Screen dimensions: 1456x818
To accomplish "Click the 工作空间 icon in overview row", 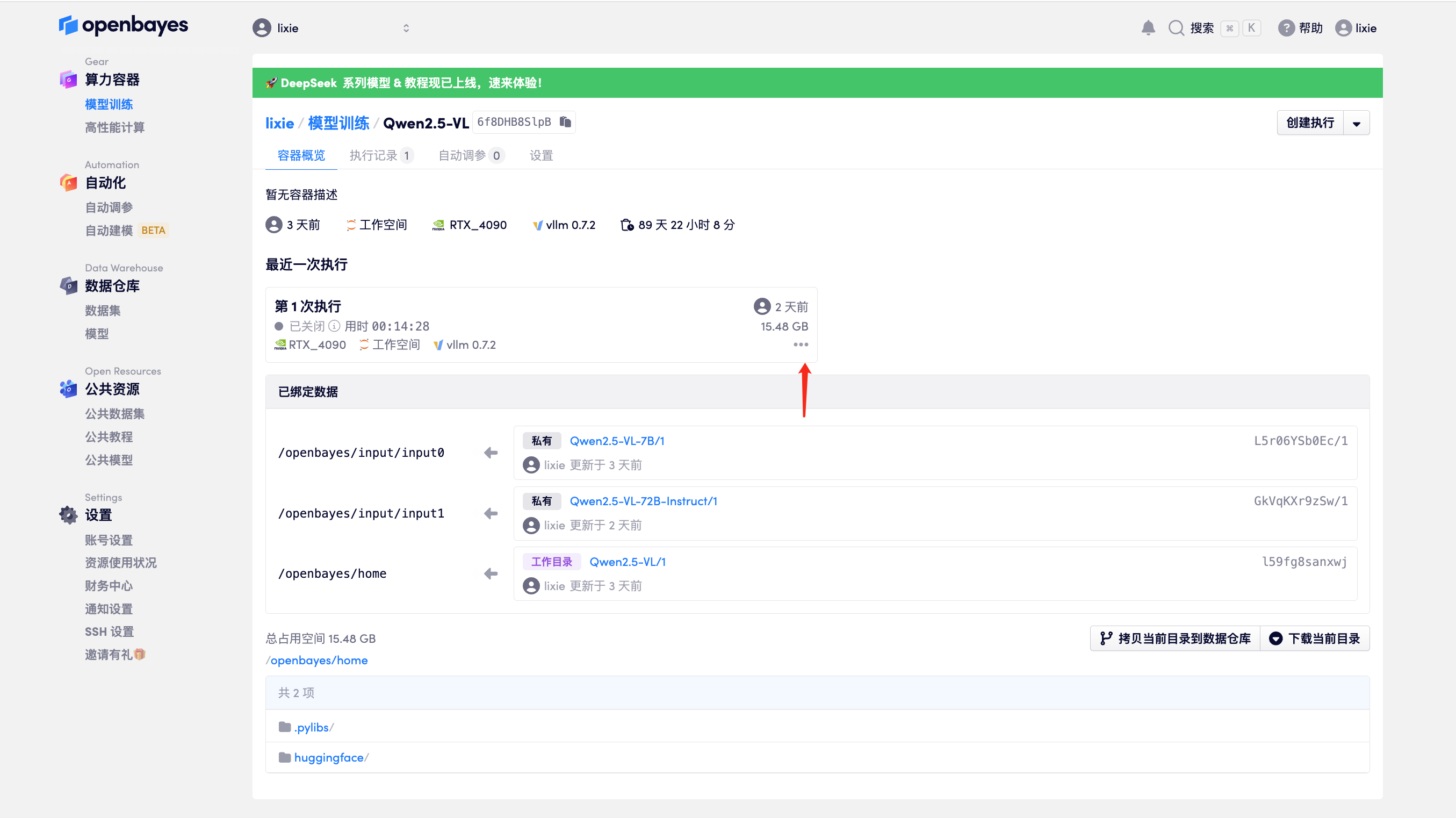I will pyautogui.click(x=351, y=225).
